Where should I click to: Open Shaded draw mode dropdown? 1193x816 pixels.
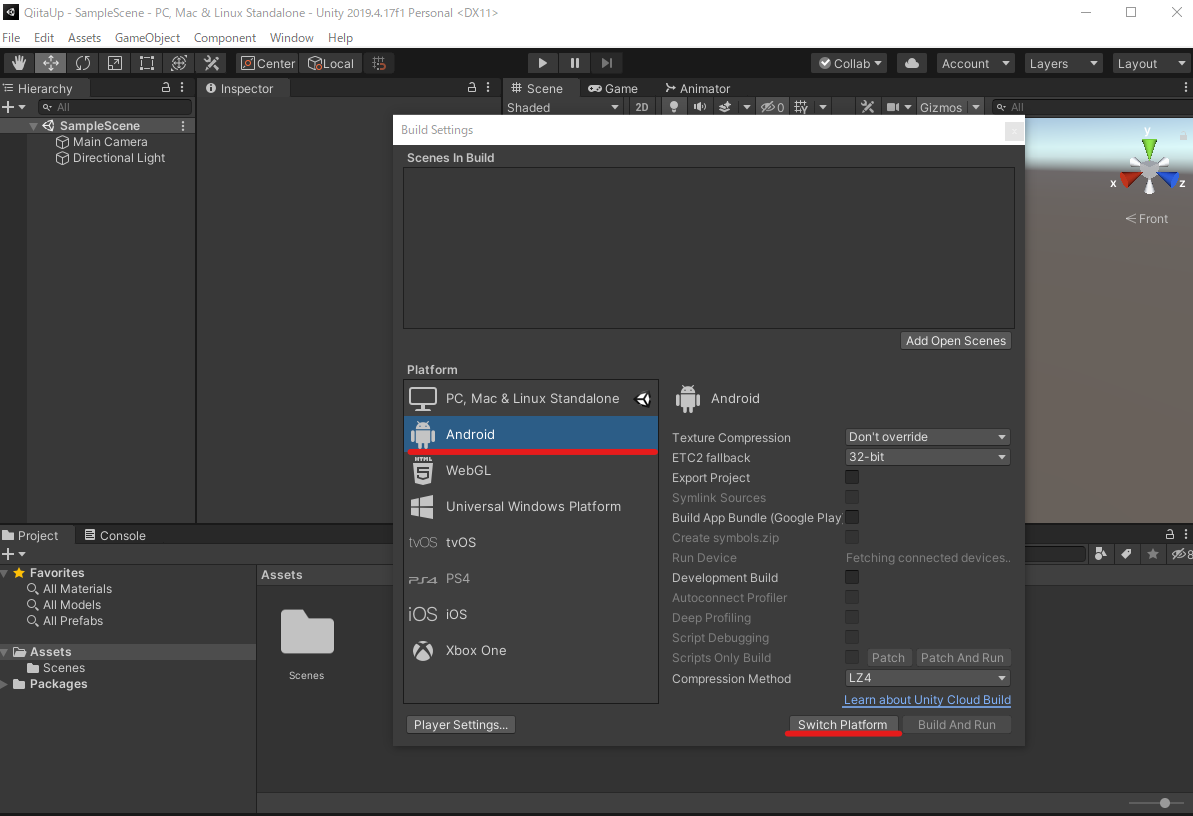point(563,107)
